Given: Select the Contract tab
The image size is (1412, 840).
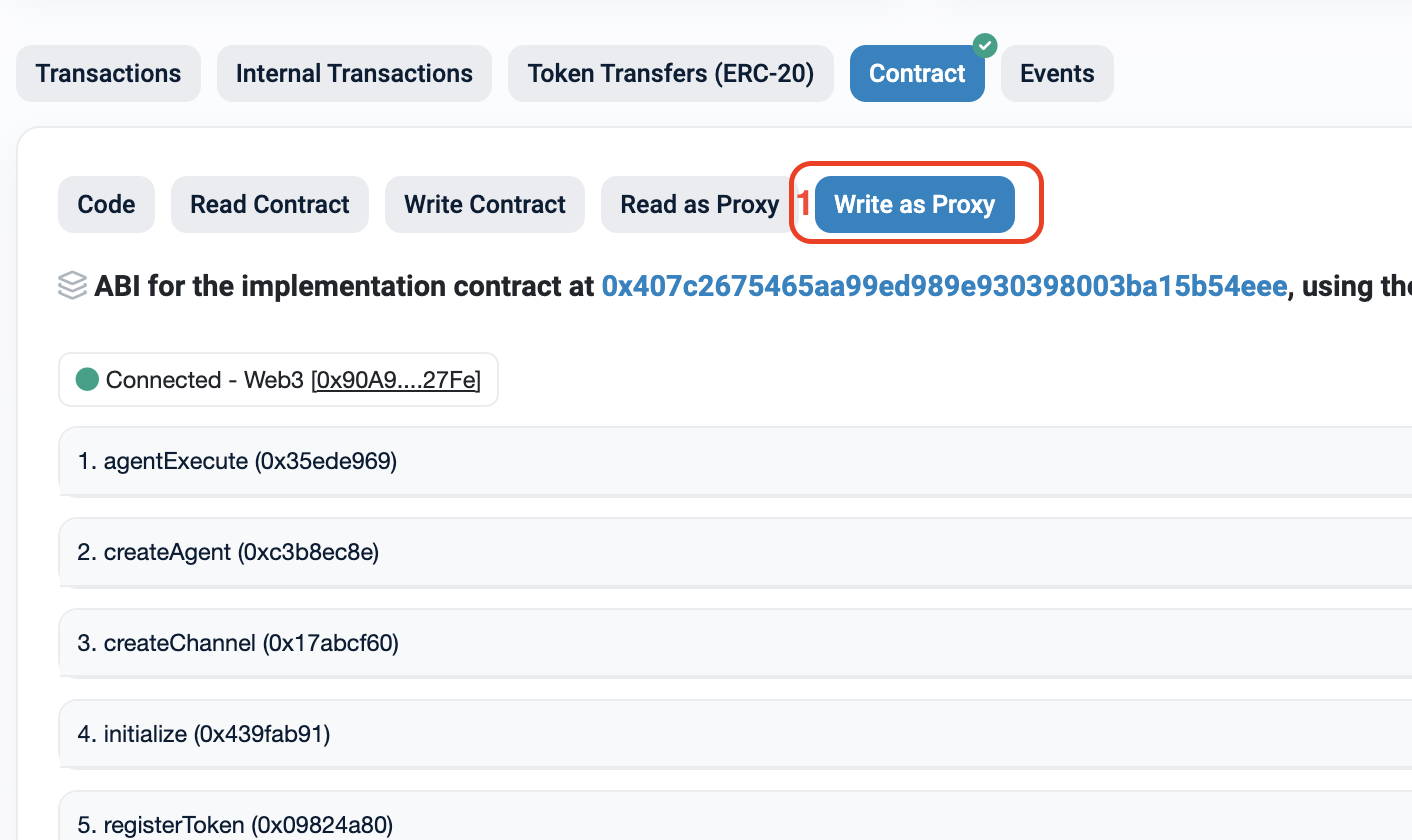Looking at the screenshot, I should point(917,74).
